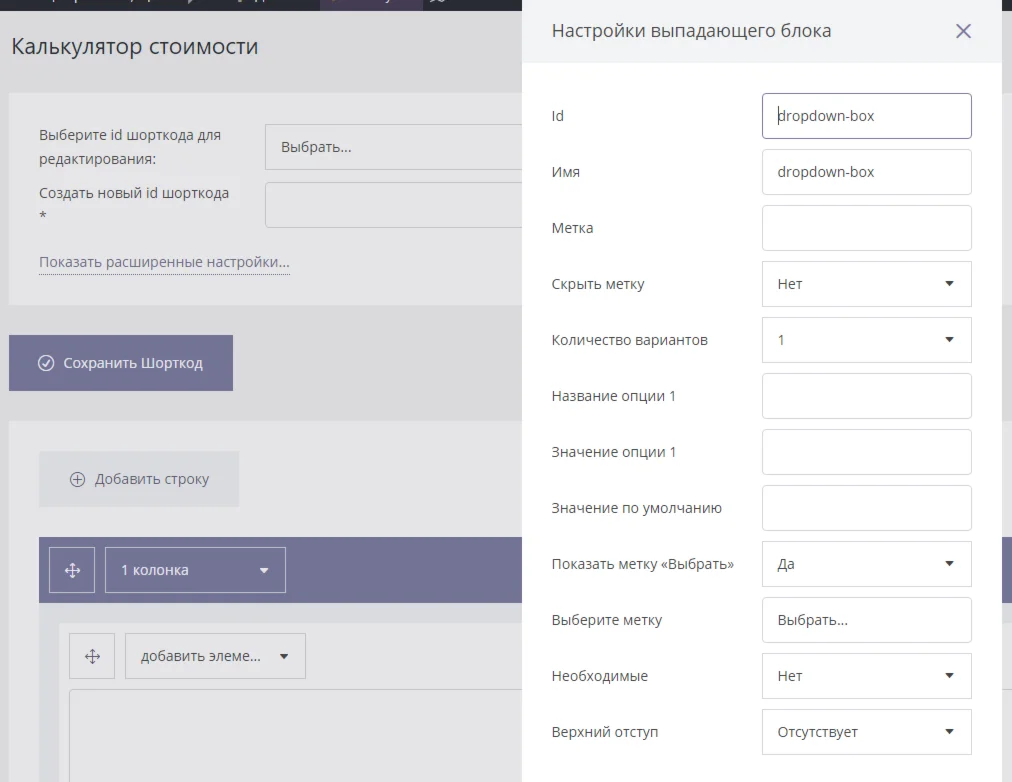This screenshot has height=782, width=1012.
Task: Expand the Количество вариантов dropdown
Action: (x=866, y=340)
